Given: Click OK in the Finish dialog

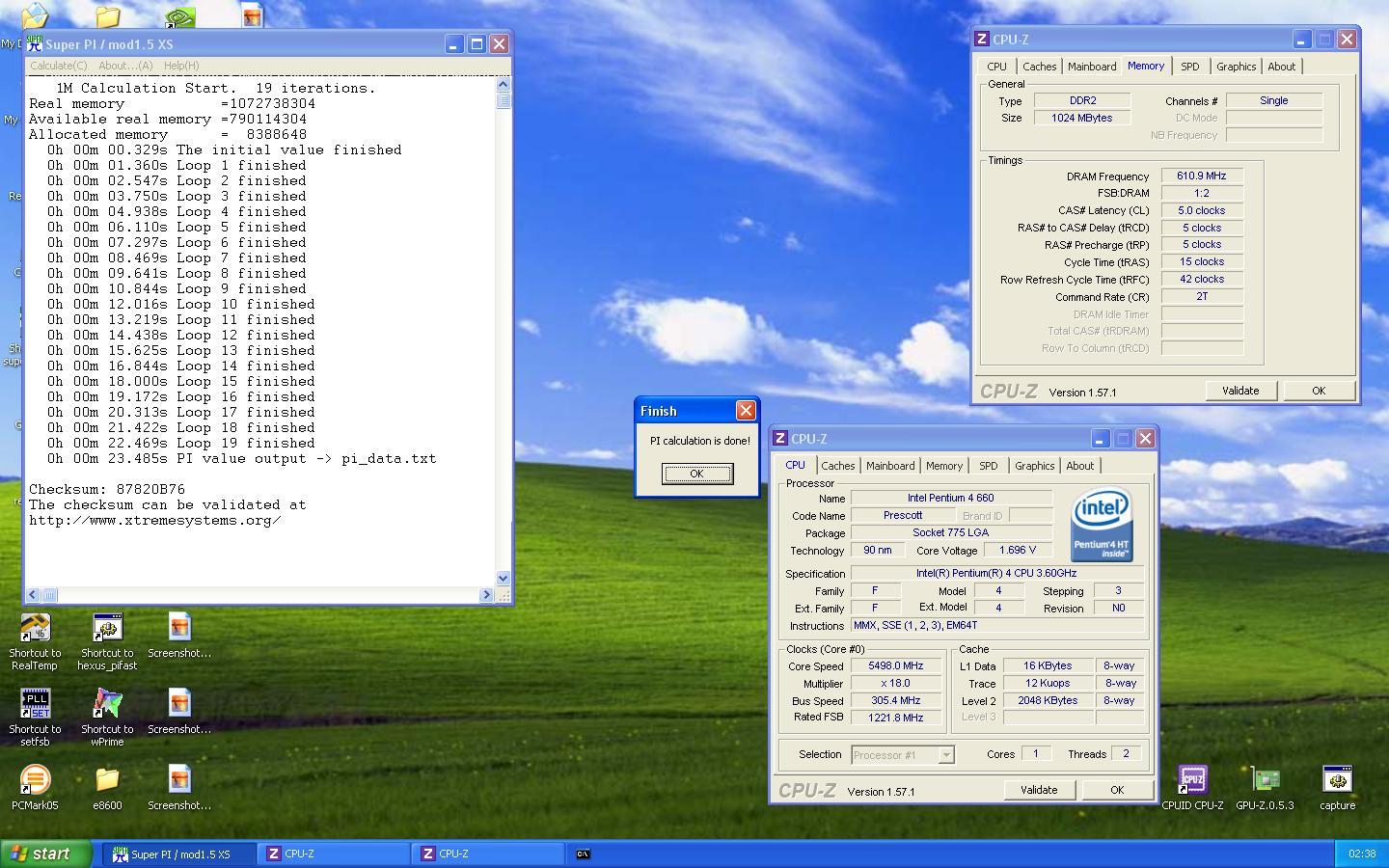Looking at the screenshot, I should [x=696, y=474].
